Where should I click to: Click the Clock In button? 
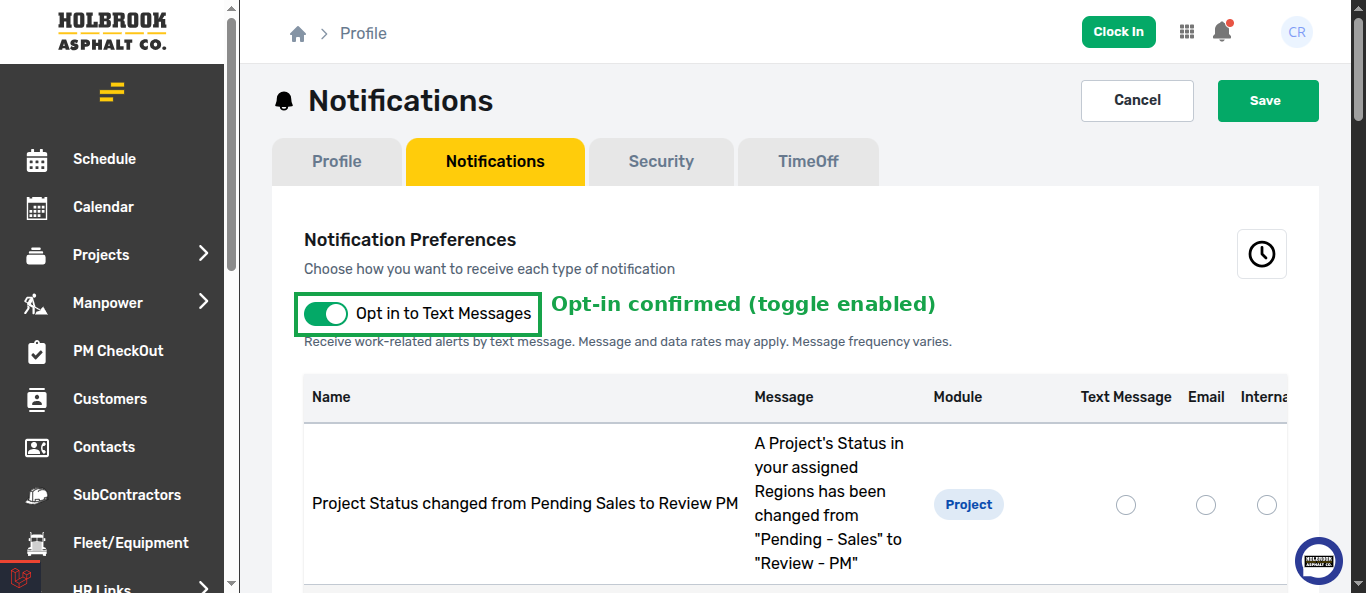point(1118,32)
